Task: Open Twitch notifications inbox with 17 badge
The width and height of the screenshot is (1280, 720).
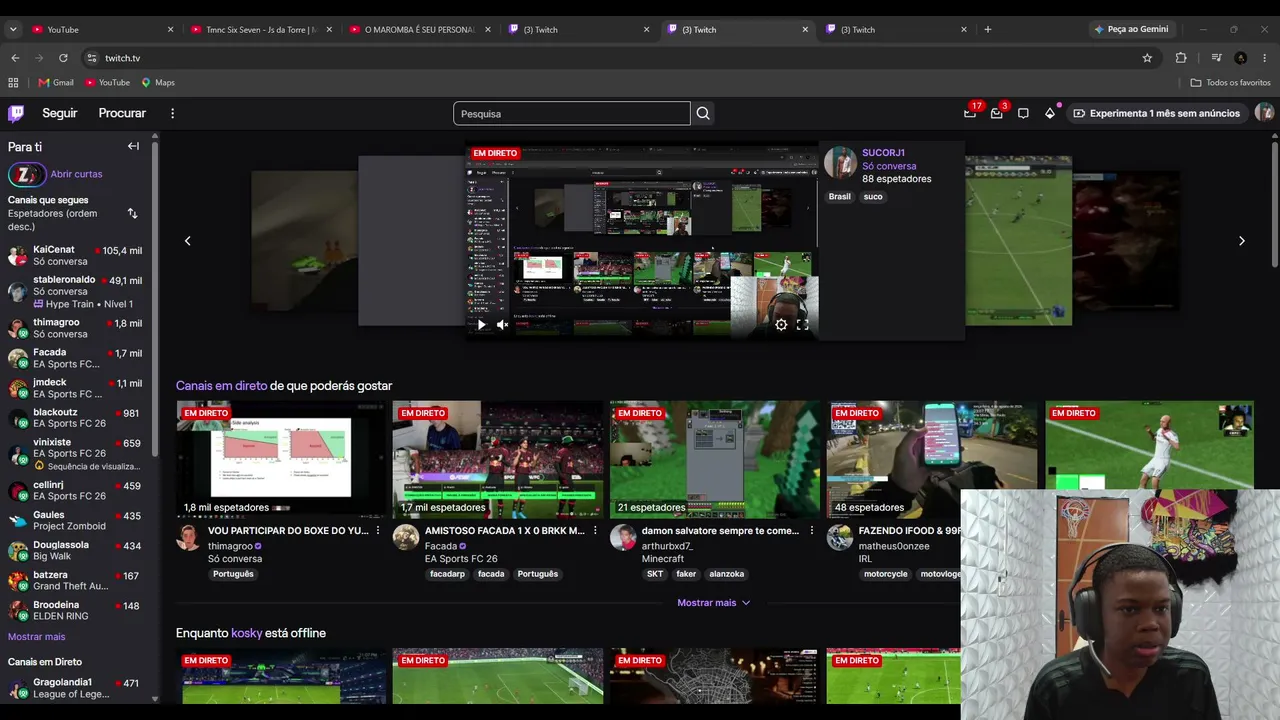Action: [970, 113]
